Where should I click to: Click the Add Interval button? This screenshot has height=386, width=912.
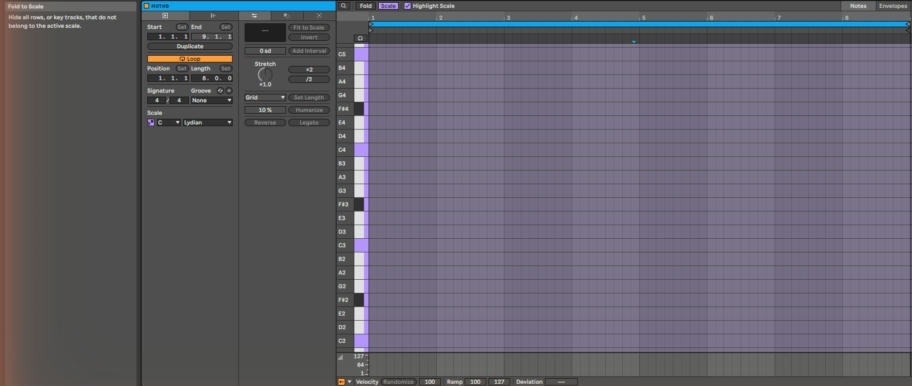click(x=309, y=51)
